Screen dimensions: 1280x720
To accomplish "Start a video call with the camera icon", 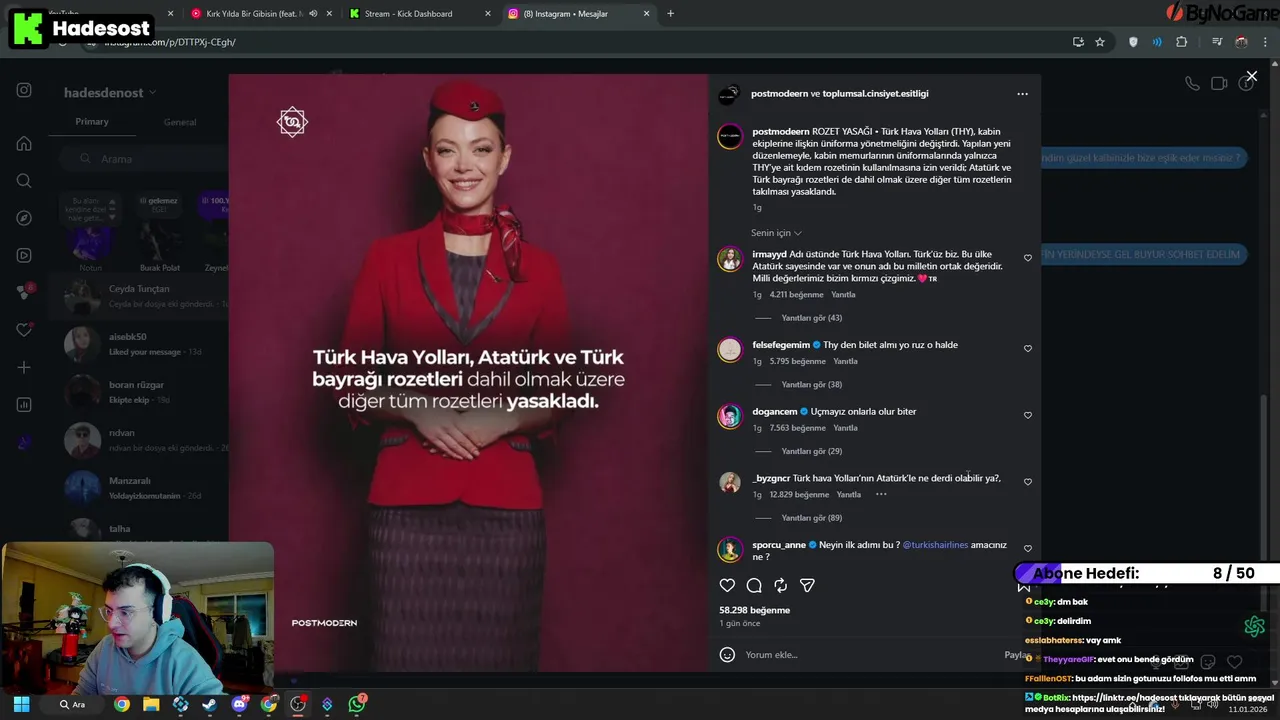I will 1219,84.
